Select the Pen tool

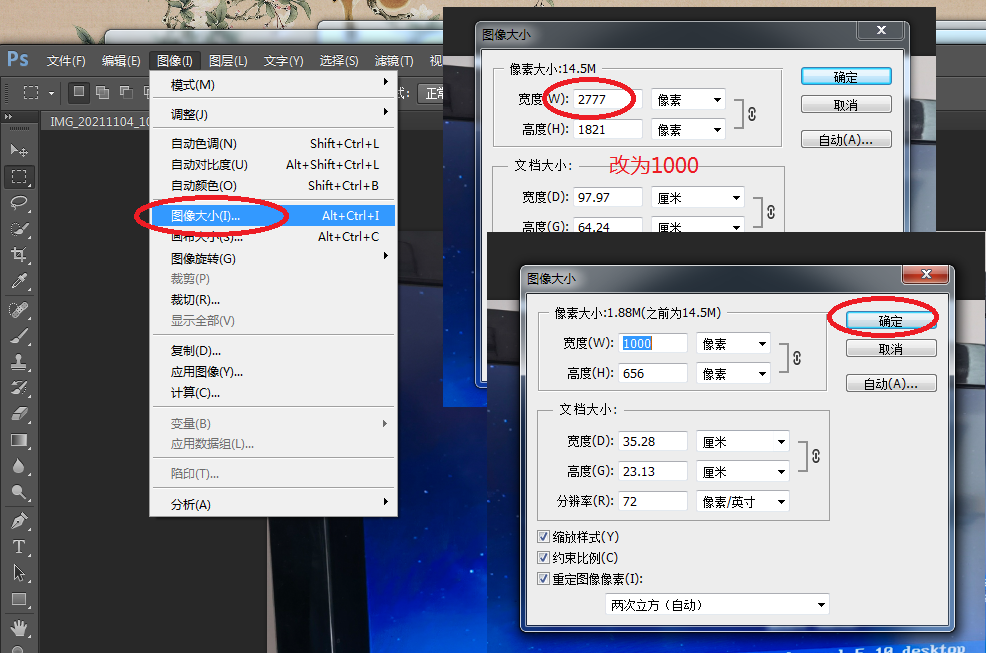tap(19, 521)
